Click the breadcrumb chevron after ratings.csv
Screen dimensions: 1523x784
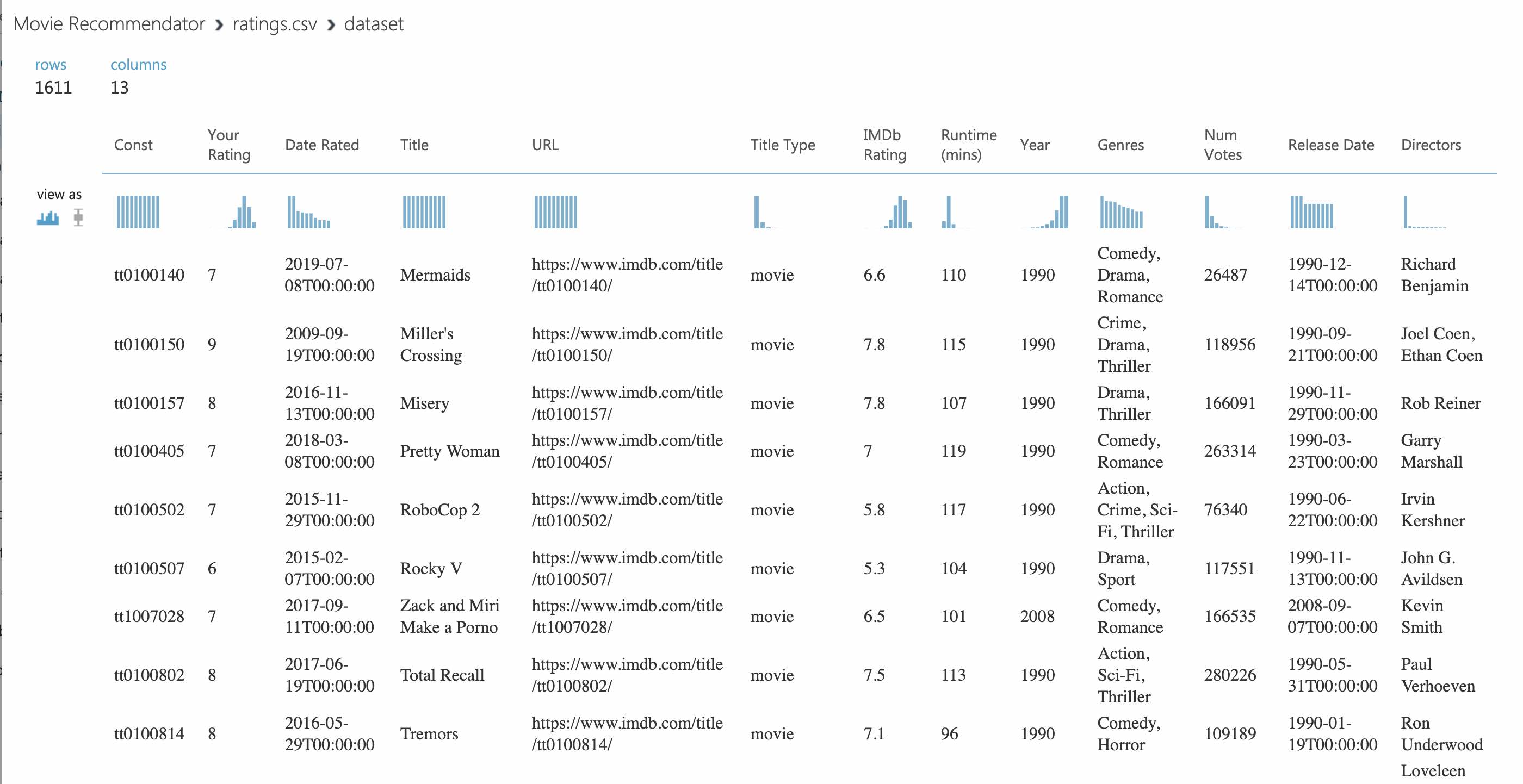(x=331, y=25)
